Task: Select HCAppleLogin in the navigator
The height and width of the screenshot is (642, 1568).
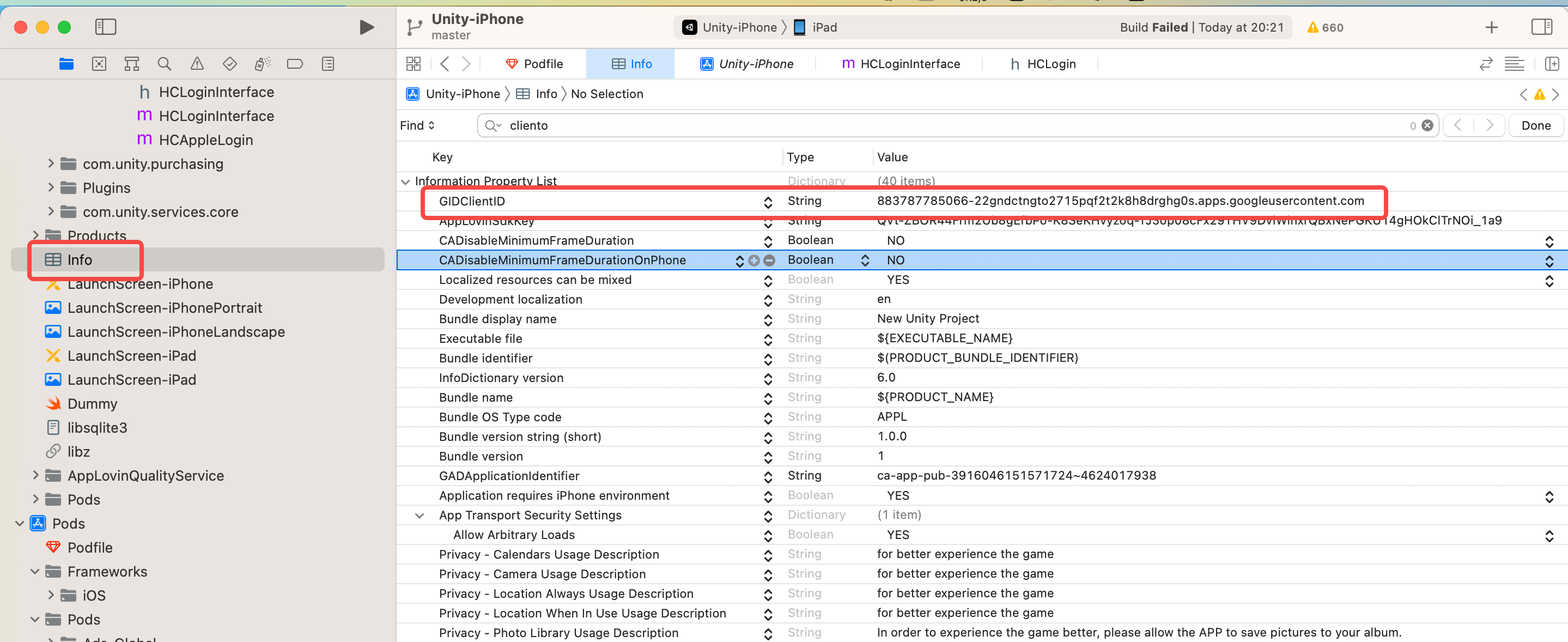Action: coord(205,140)
